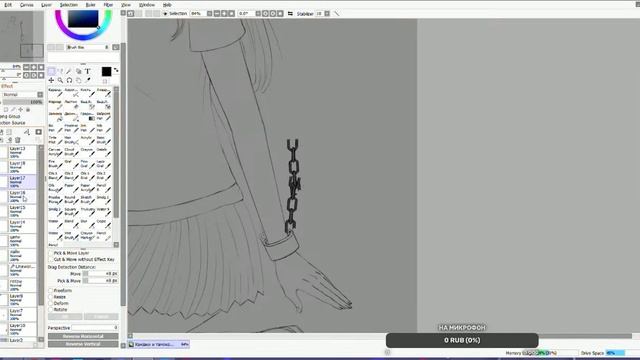The height and width of the screenshot is (360, 640).
Task: Zoom out with toolbar minus button
Action: [217, 13]
